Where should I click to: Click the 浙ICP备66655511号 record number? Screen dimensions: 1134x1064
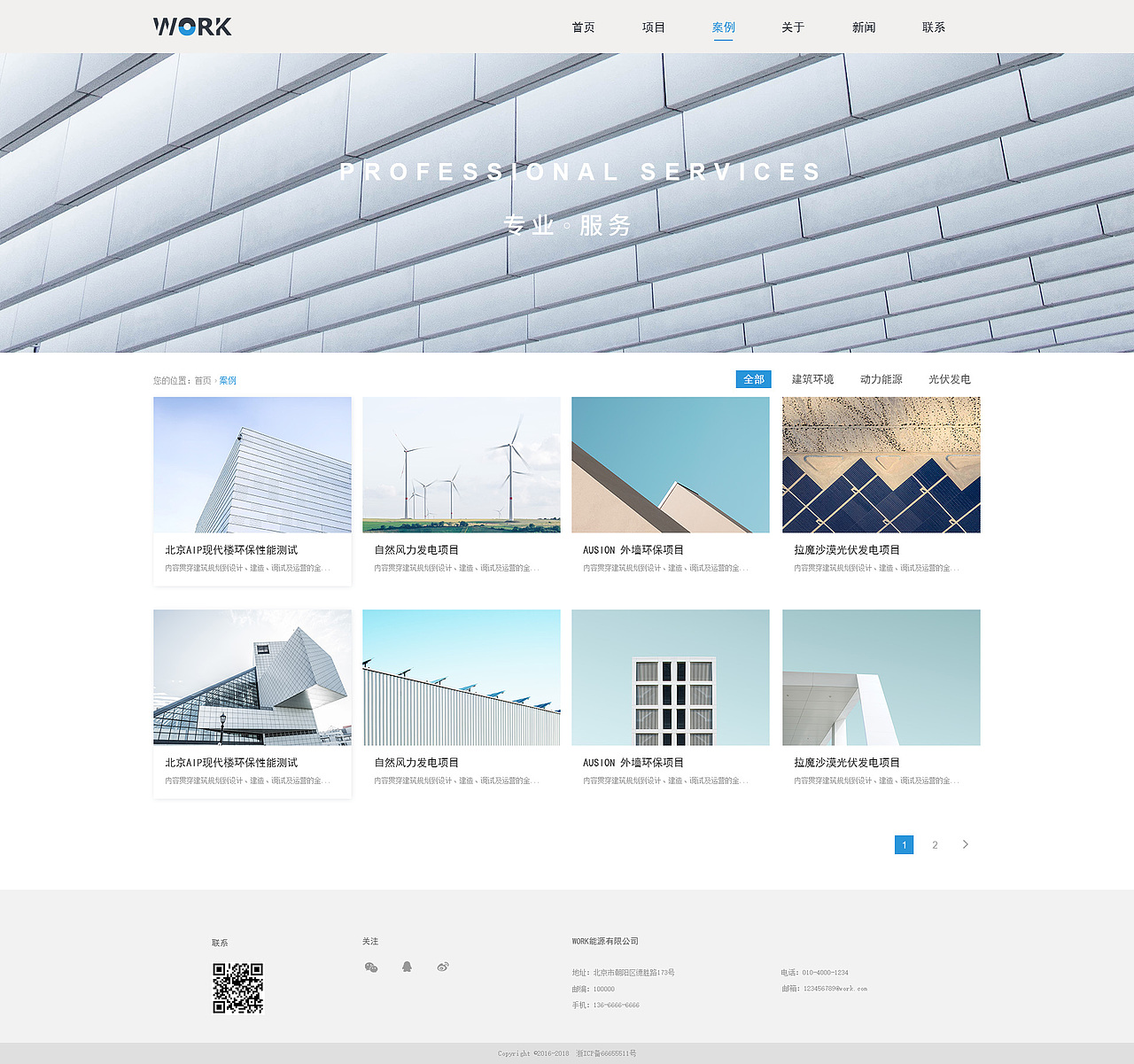pos(606,1053)
